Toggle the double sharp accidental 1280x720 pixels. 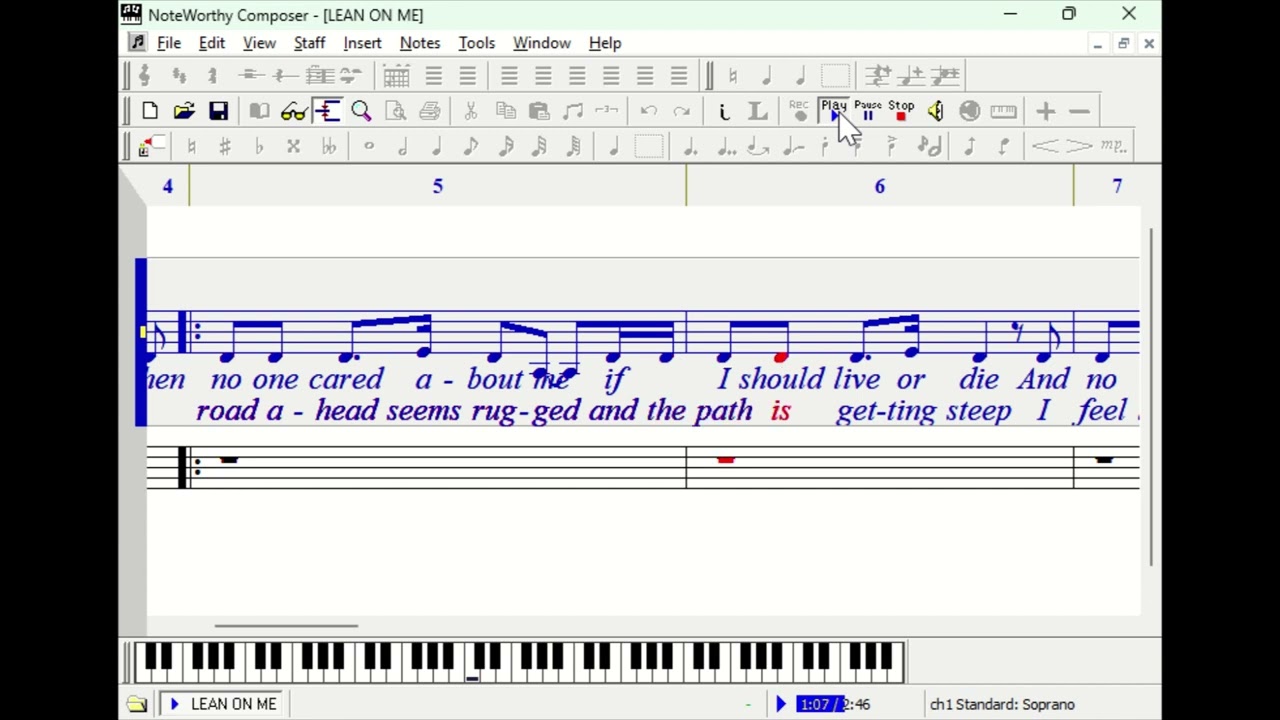293,147
